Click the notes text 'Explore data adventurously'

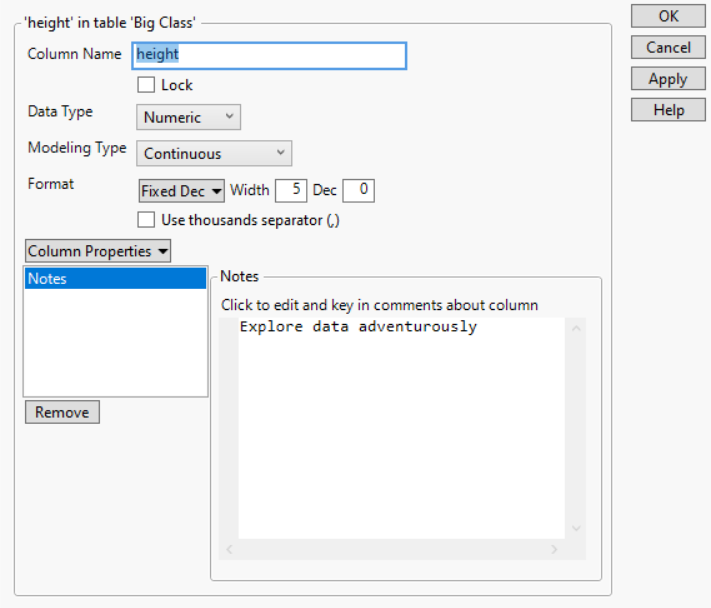coord(358,326)
